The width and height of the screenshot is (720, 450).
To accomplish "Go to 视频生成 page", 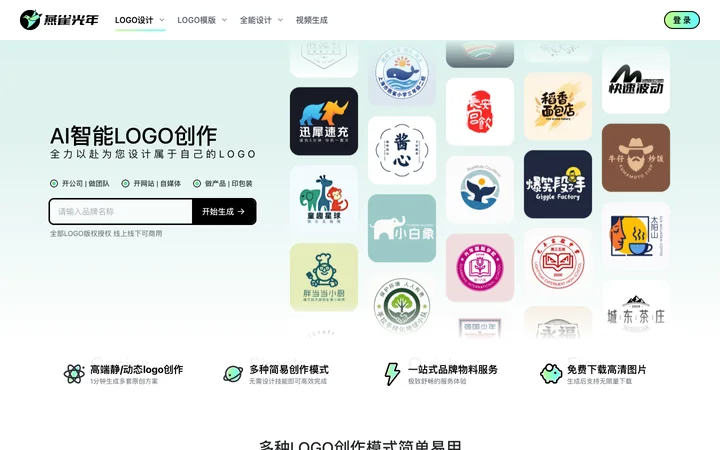I will pyautogui.click(x=312, y=20).
